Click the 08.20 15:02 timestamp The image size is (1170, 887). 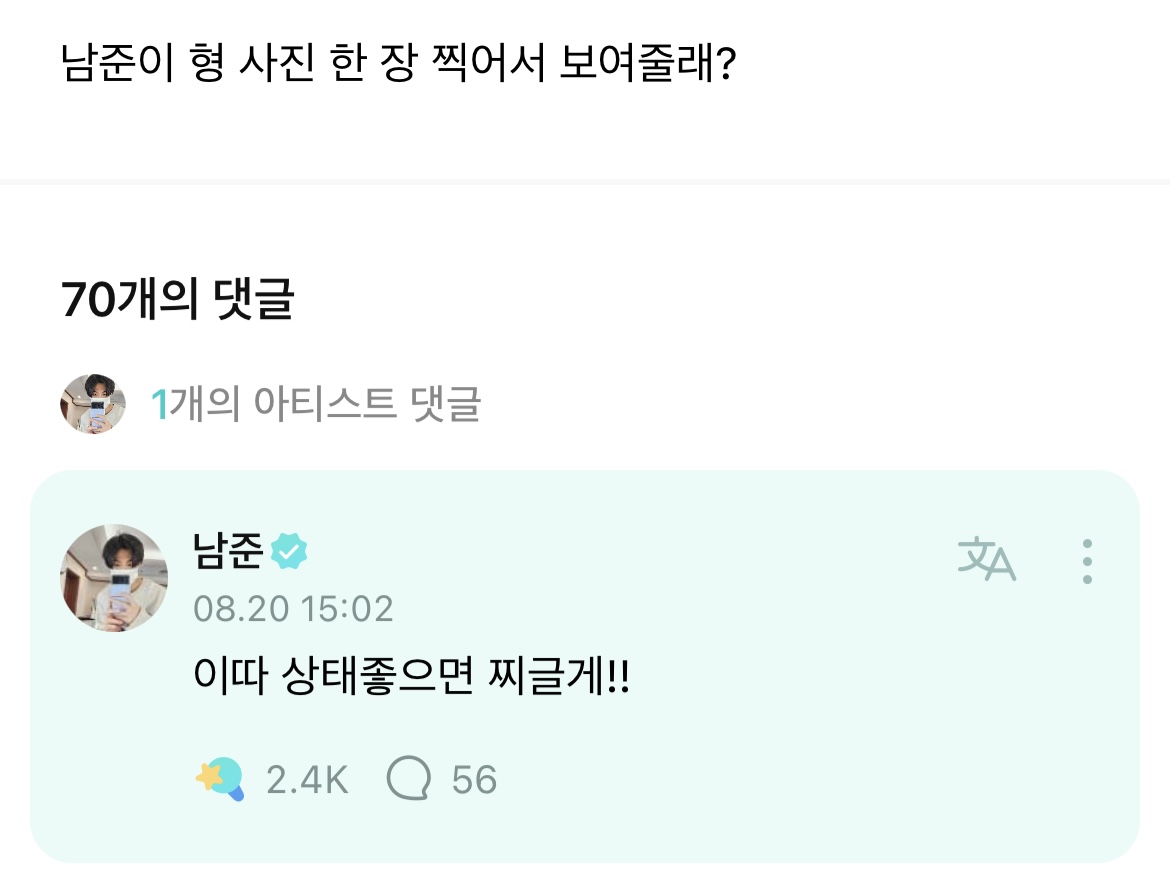coord(293,609)
